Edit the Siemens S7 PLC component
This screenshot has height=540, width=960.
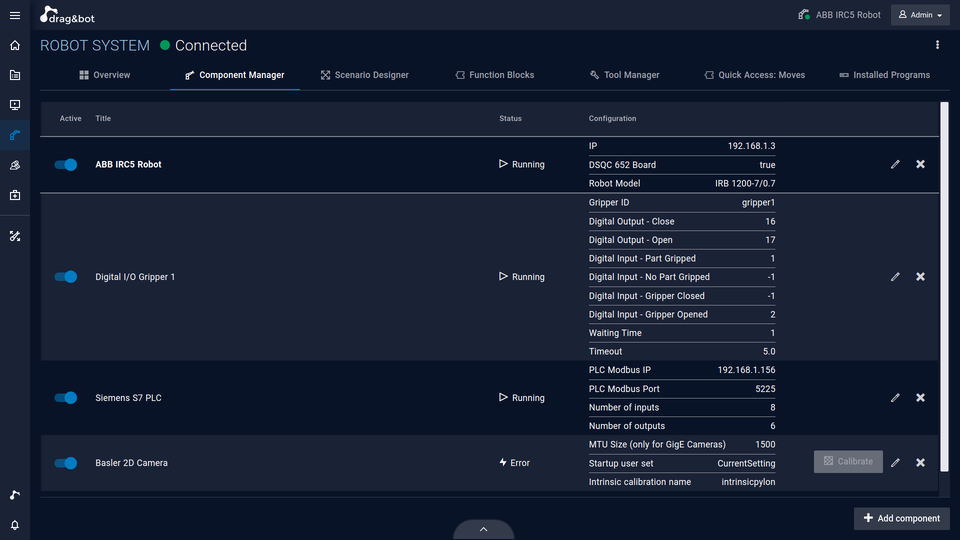(x=895, y=398)
